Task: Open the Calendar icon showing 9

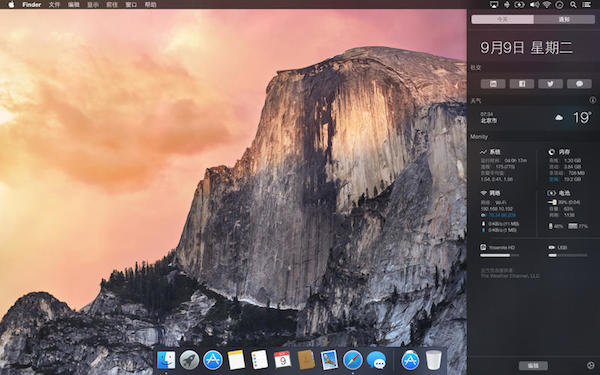Action: pyautogui.click(x=282, y=360)
